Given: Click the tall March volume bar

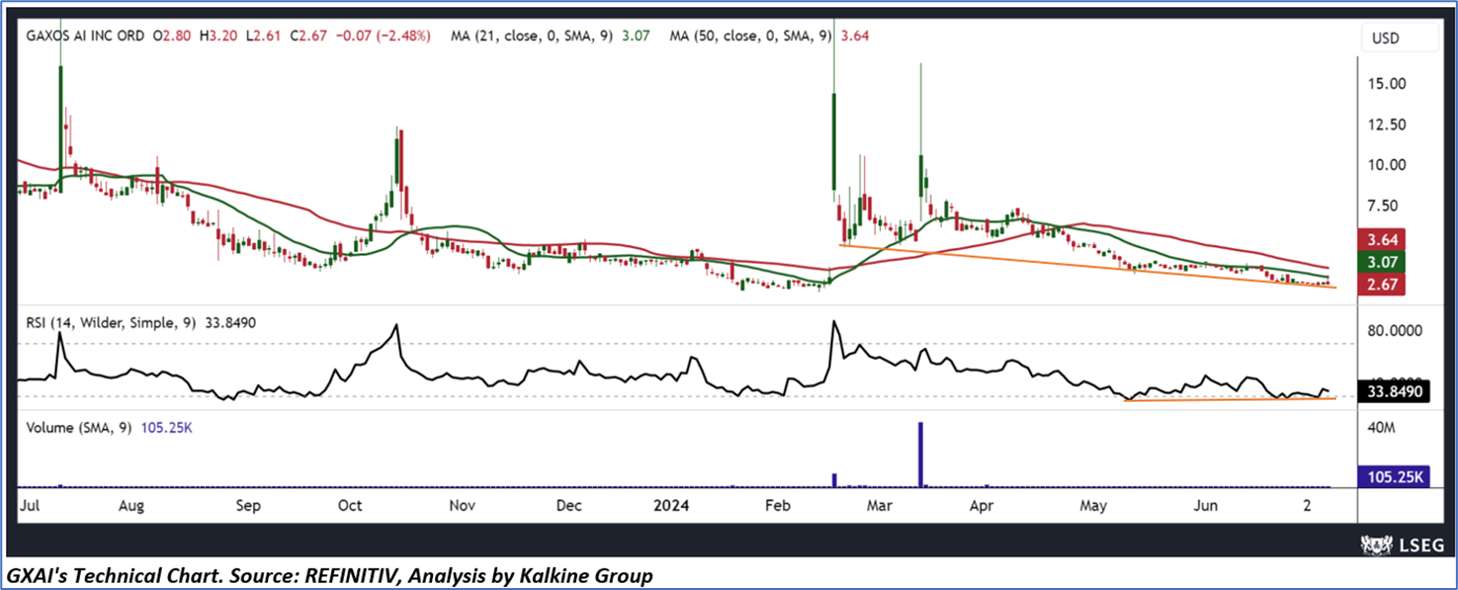Looking at the screenshot, I should (x=920, y=455).
